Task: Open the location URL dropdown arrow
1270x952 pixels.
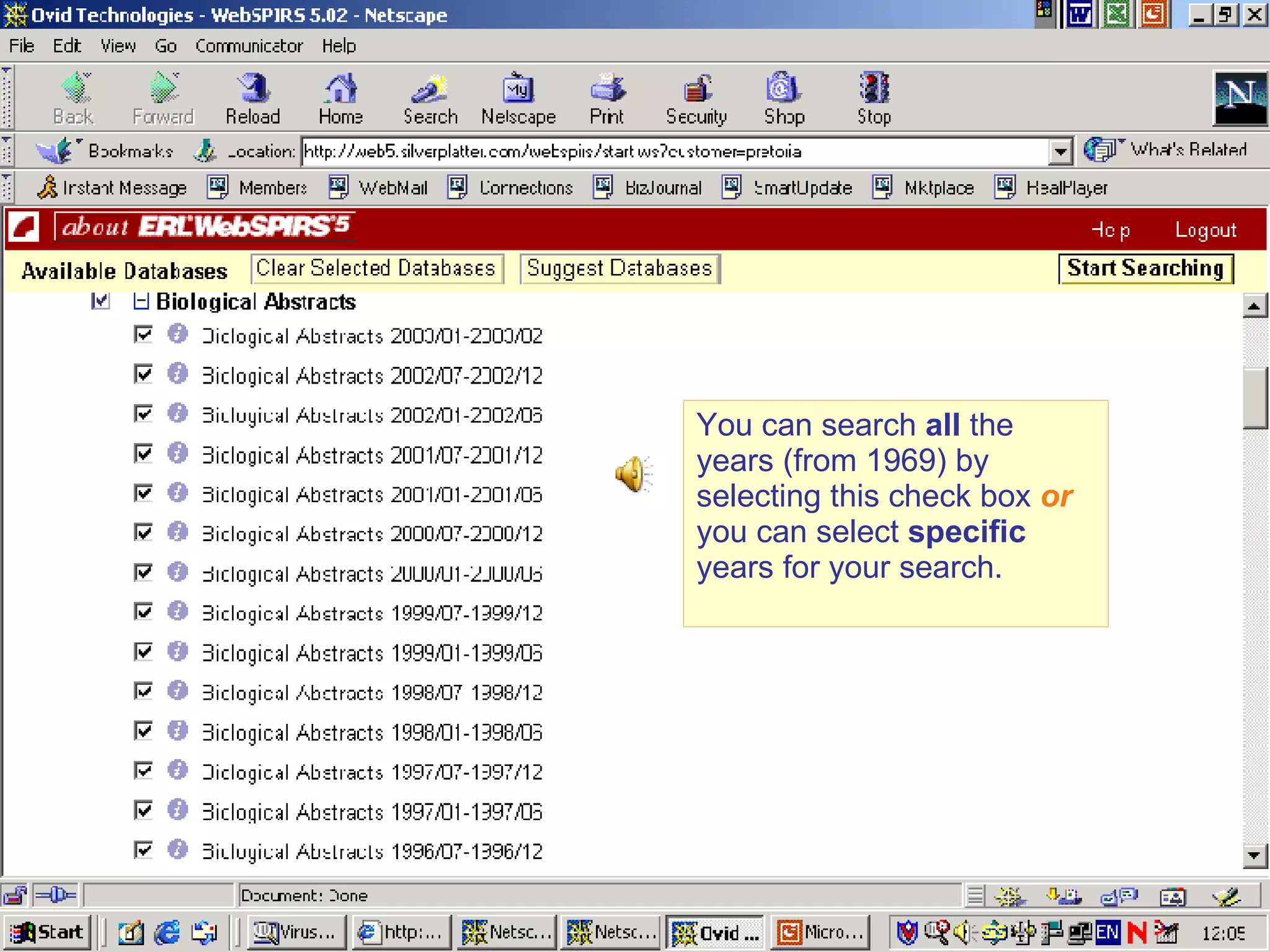Action: [1061, 151]
